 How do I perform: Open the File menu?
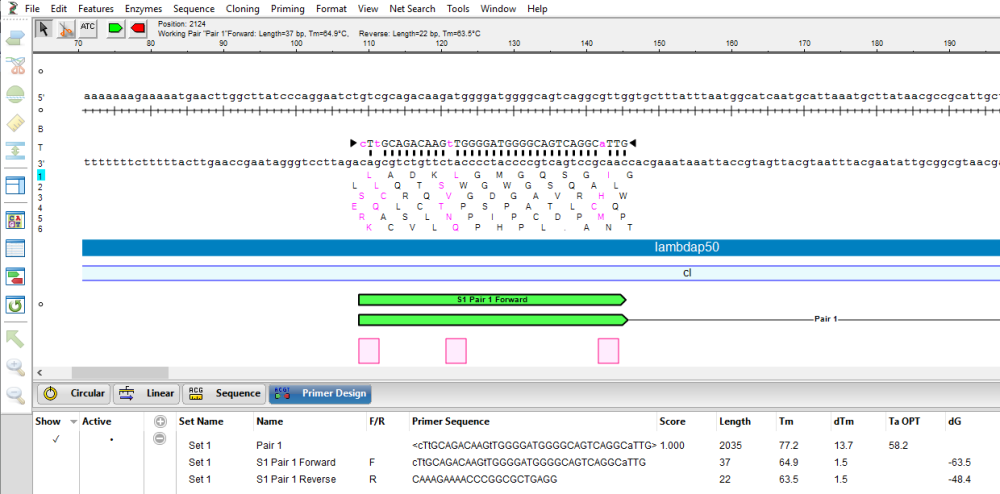tap(33, 9)
